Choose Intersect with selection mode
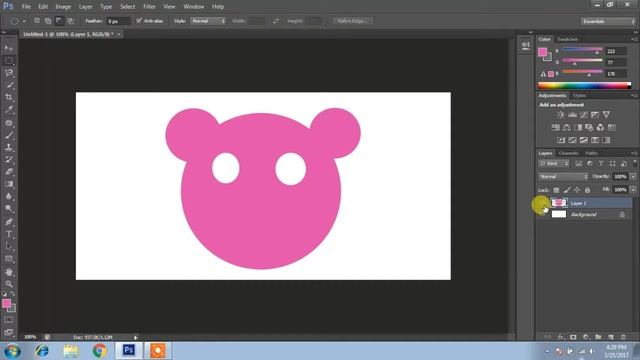This screenshot has height=360, width=640. [x=70, y=20]
